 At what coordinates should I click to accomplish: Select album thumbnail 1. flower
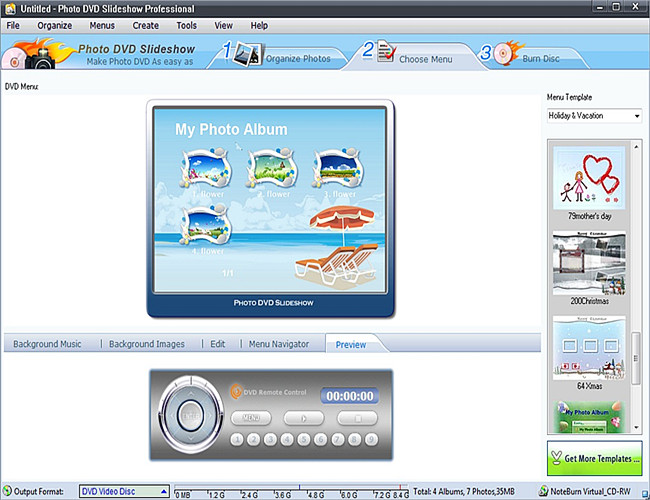(x=206, y=167)
